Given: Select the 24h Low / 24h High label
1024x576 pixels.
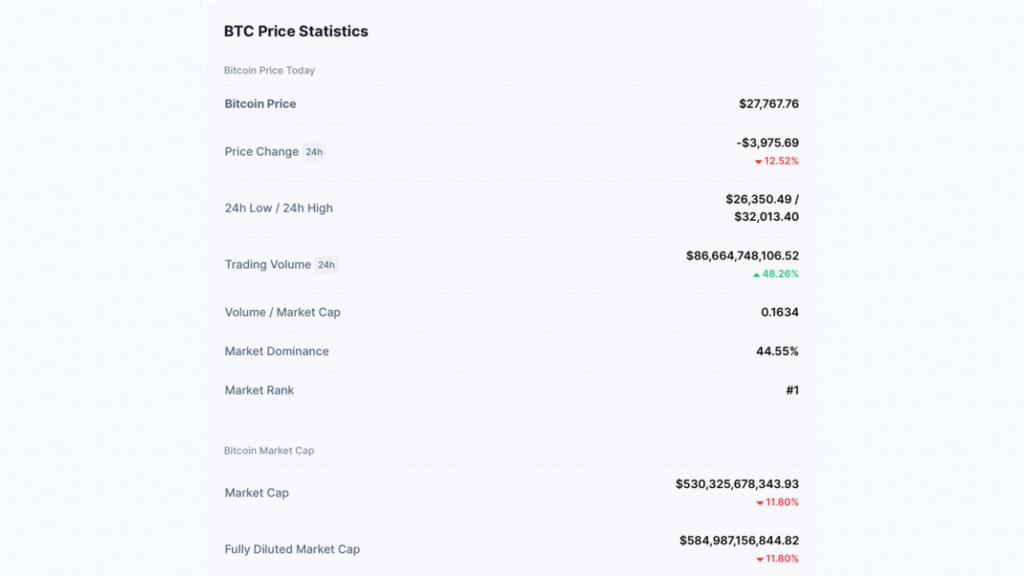Looking at the screenshot, I should [x=278, y=208].
